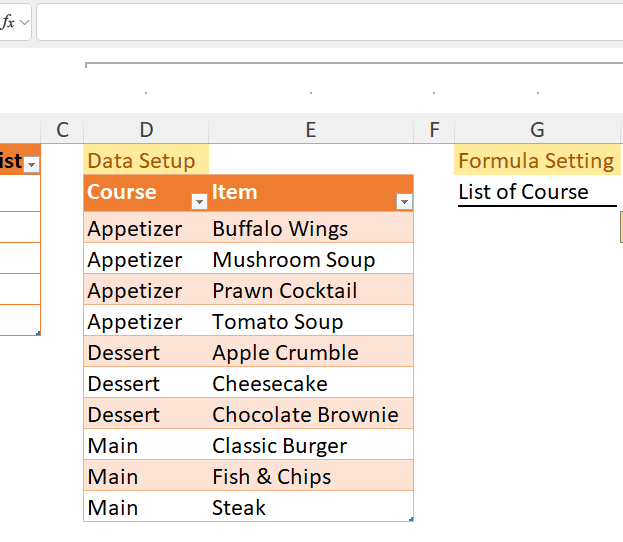Open the filter dropdown on the left table header
This screenshot has width=623, height=542.
pyautogui.click(x=31, y=163)
